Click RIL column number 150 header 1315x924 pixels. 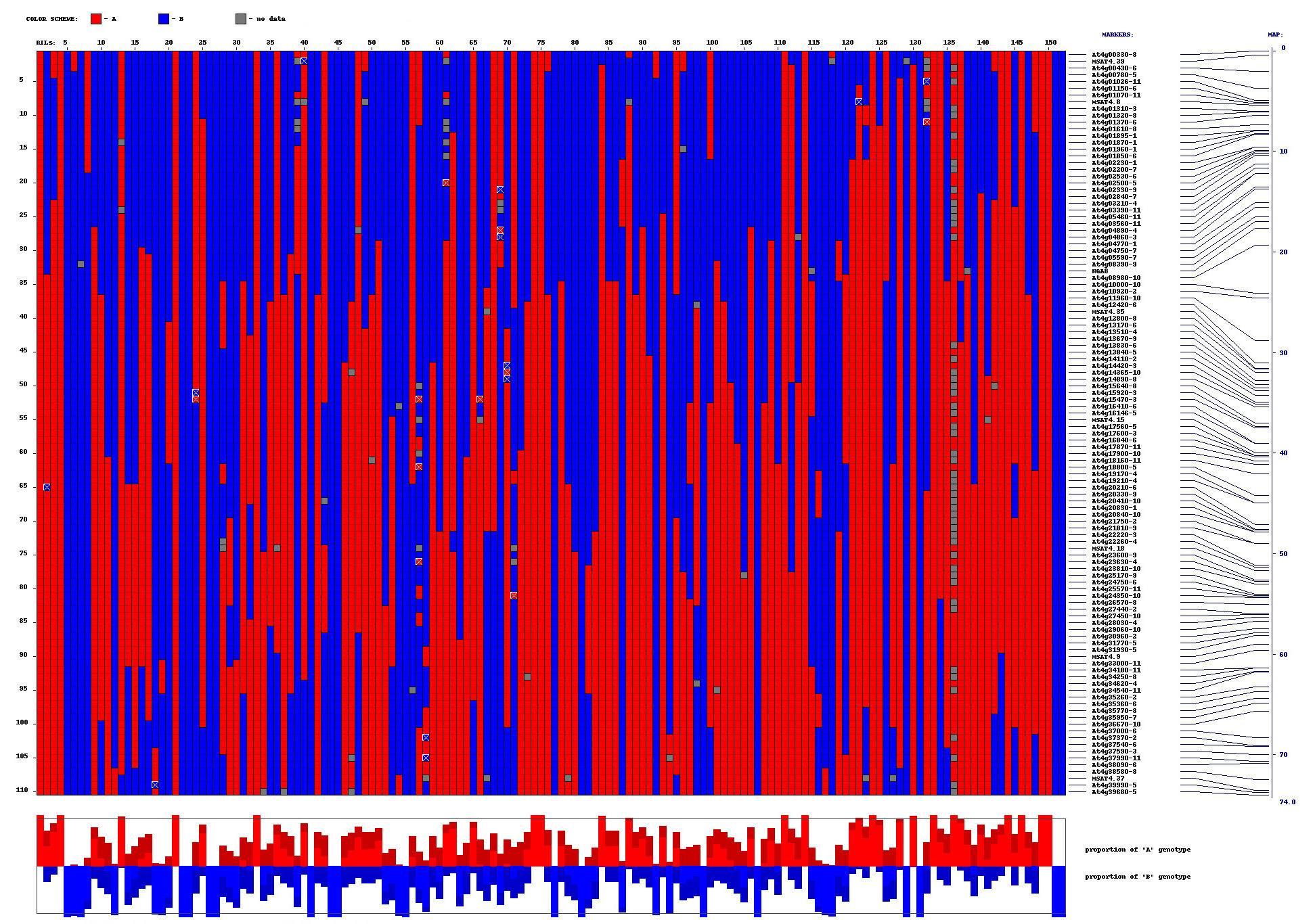pyautogui.click(x=1050, y=43)
